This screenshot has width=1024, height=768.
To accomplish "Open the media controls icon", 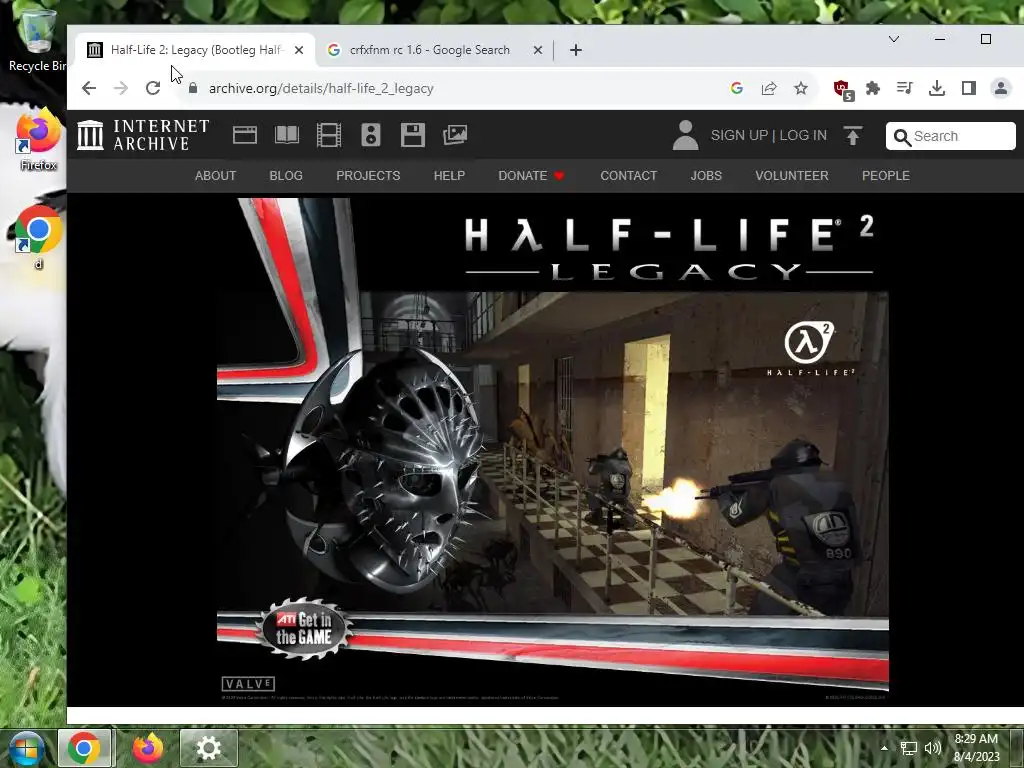I will (904, 88).
